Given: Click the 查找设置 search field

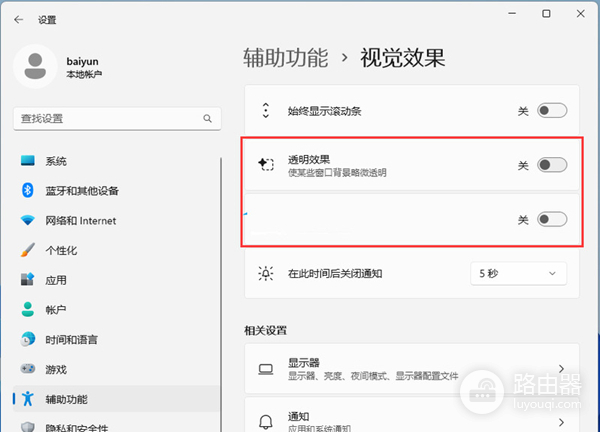Looking at the screenshot, I should pyautogui.click(x=117, y=119).
